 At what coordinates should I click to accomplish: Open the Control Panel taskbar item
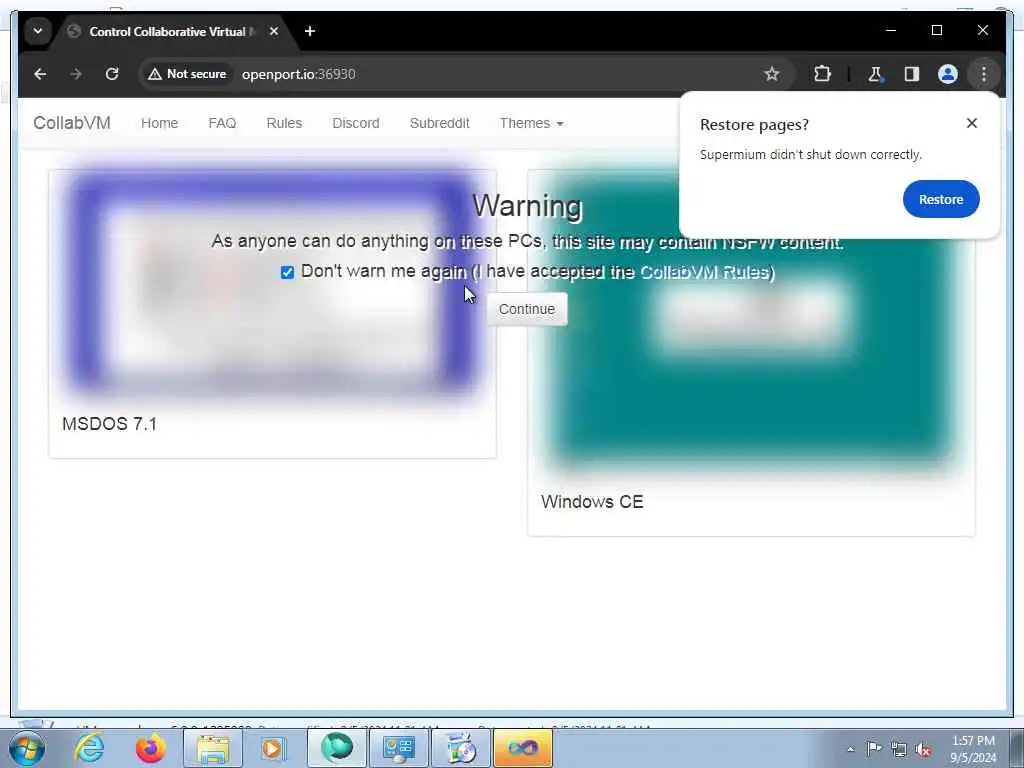[398, 748]
